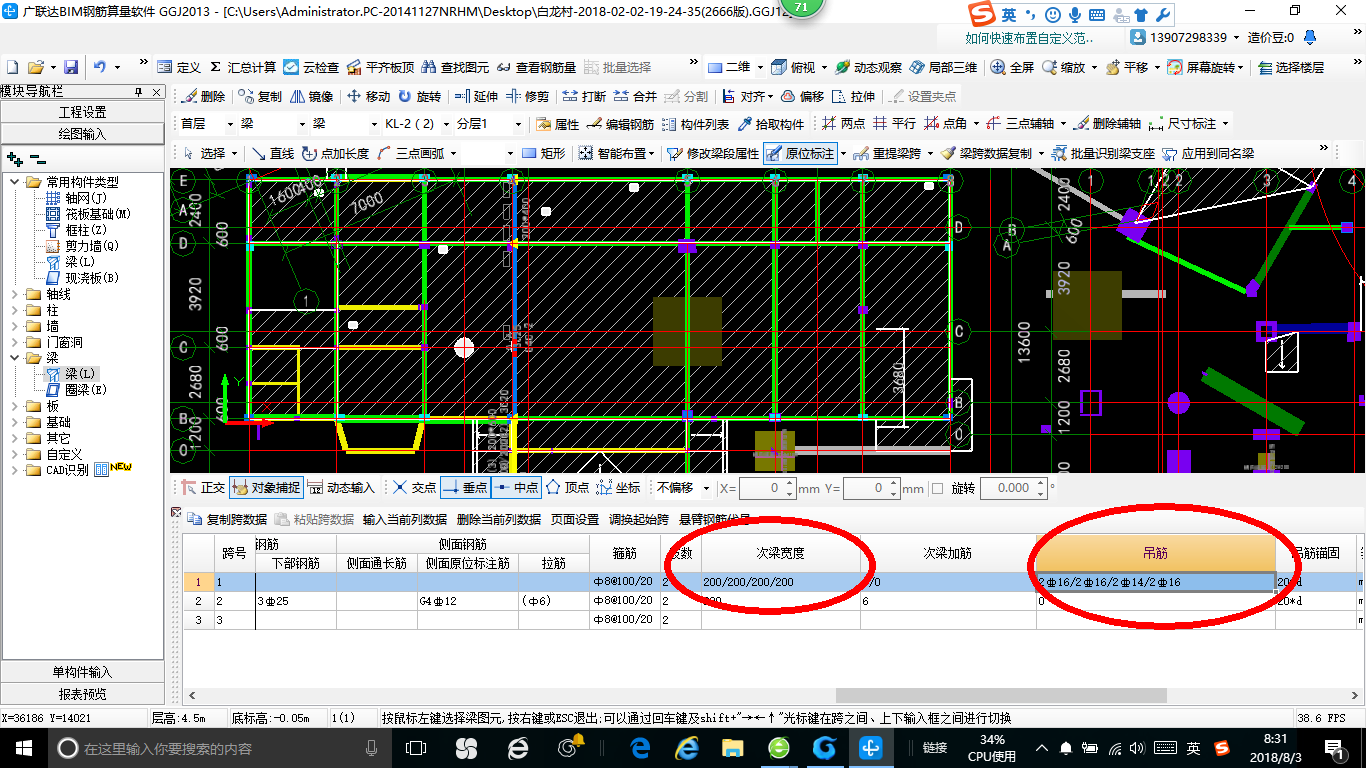This screenshot has width=1366, height=768.
Task: Toggle 垂点 perpendicular snap
Action: [465, 488]
